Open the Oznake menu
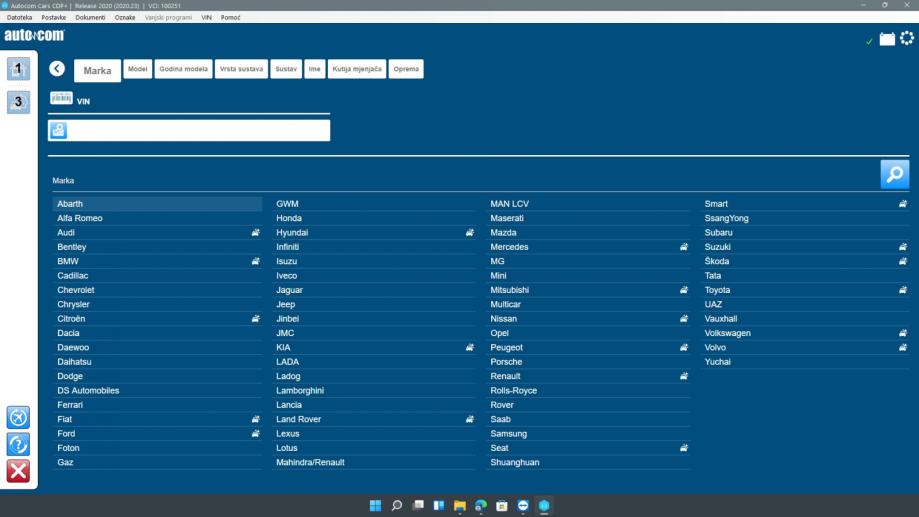Image resolution: width=919 pixels, height=517 pixels. pyautogui.click(x=125, y=18)
